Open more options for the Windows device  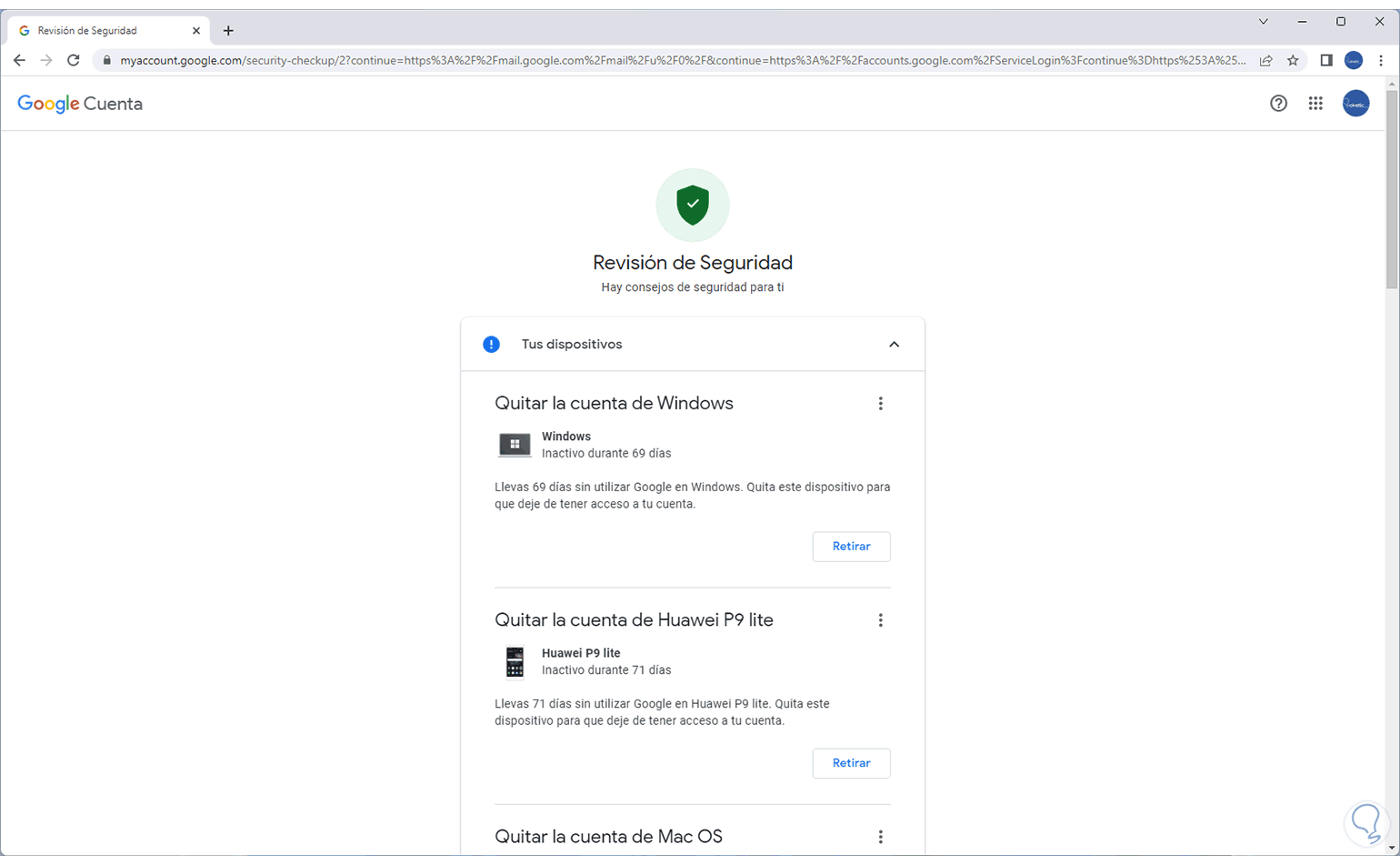click(x=880, y=404)
